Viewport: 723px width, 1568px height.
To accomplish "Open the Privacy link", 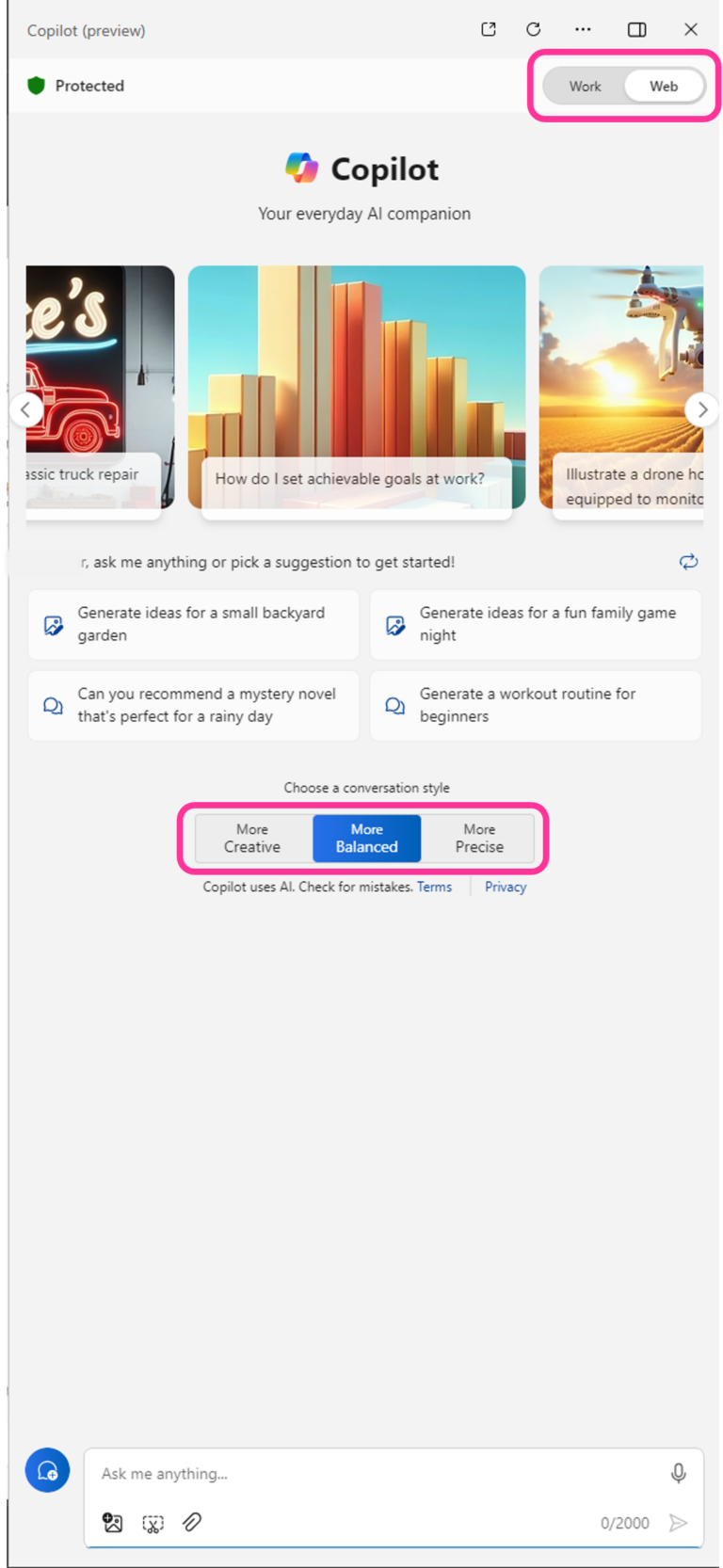I will (x=506, y=887).
